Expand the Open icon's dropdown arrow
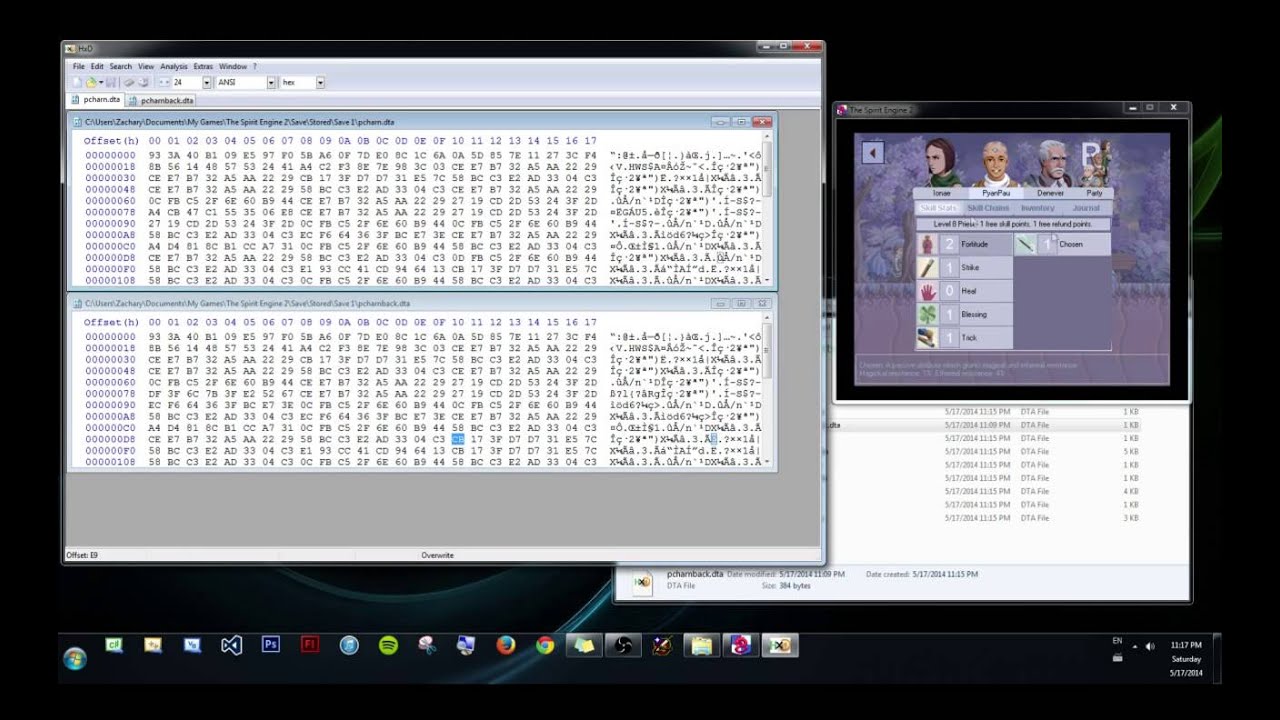The width and height of the screenshot is (1280, 720). pos(99,82)
